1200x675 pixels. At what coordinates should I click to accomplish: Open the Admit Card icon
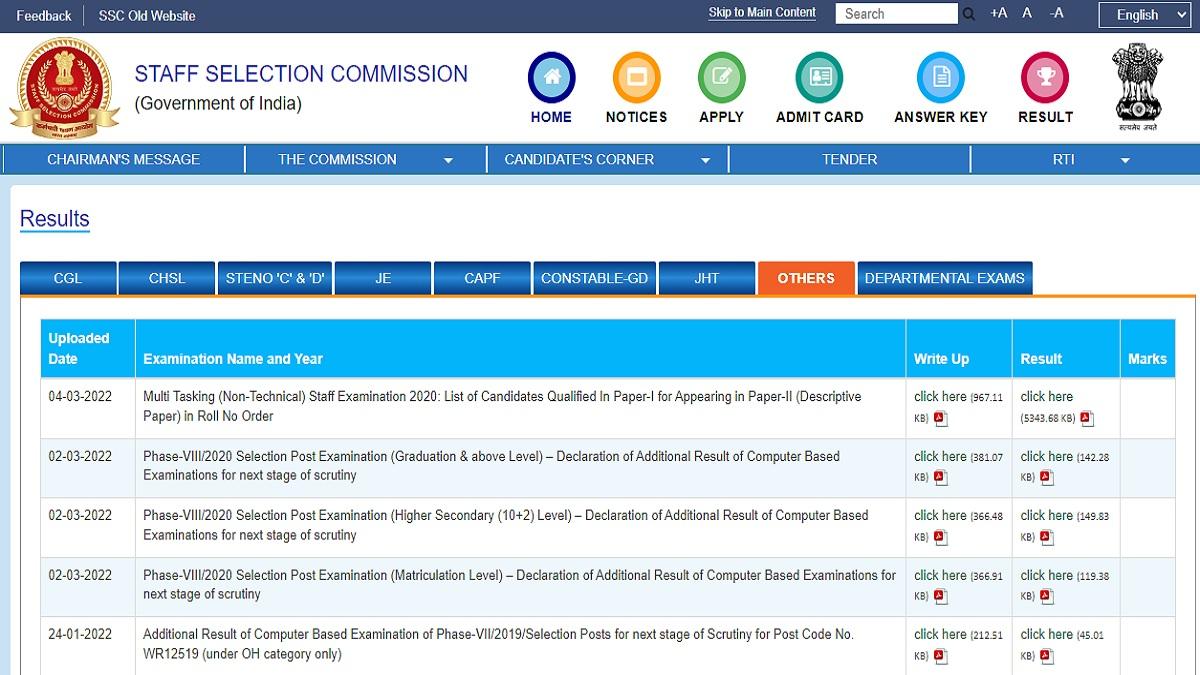819,78
